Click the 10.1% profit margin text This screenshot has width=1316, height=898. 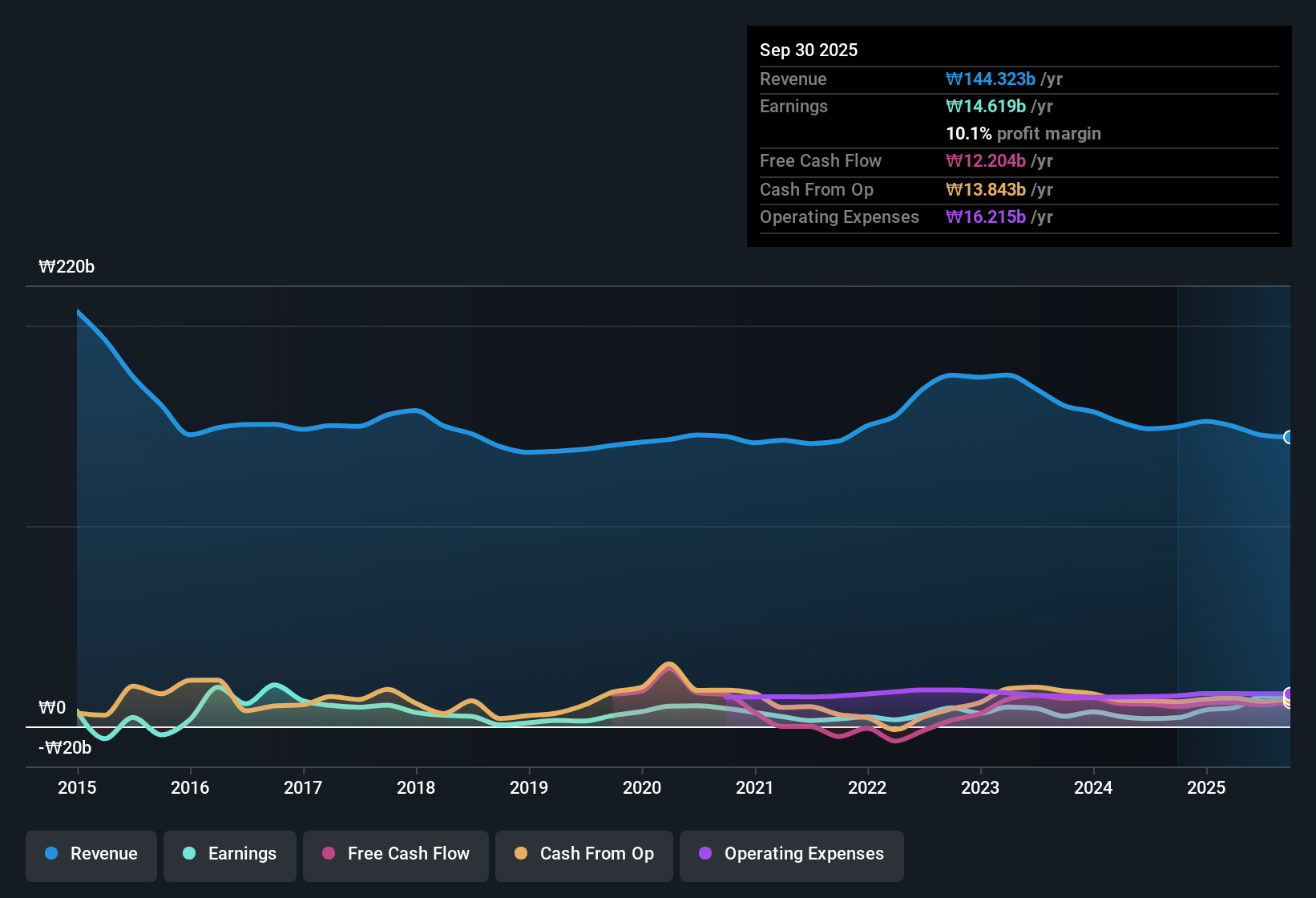pos(1023,133)
